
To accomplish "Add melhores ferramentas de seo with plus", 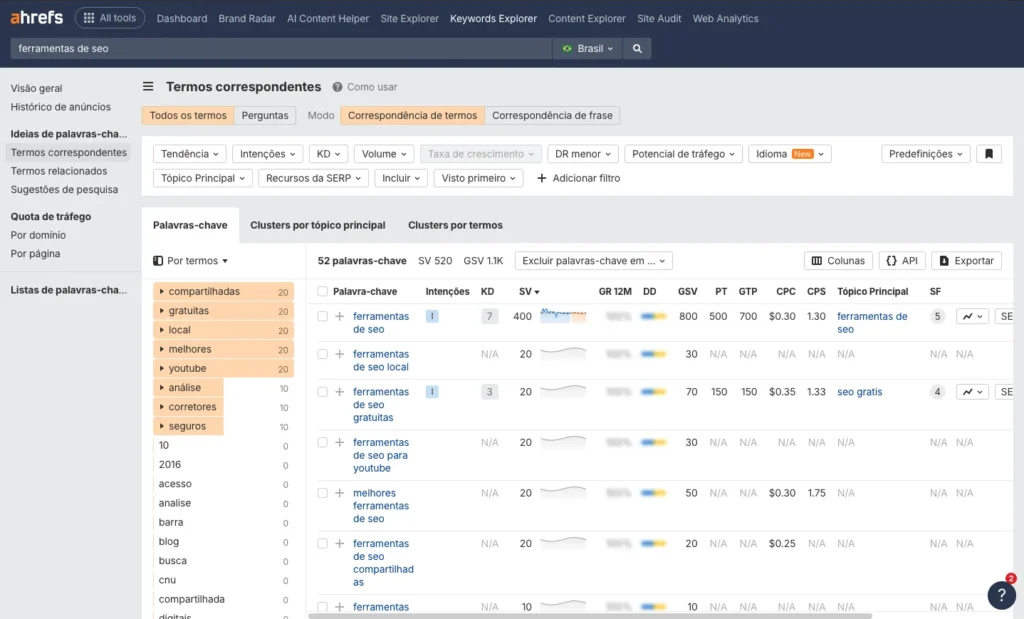I will tap(340, 493).
